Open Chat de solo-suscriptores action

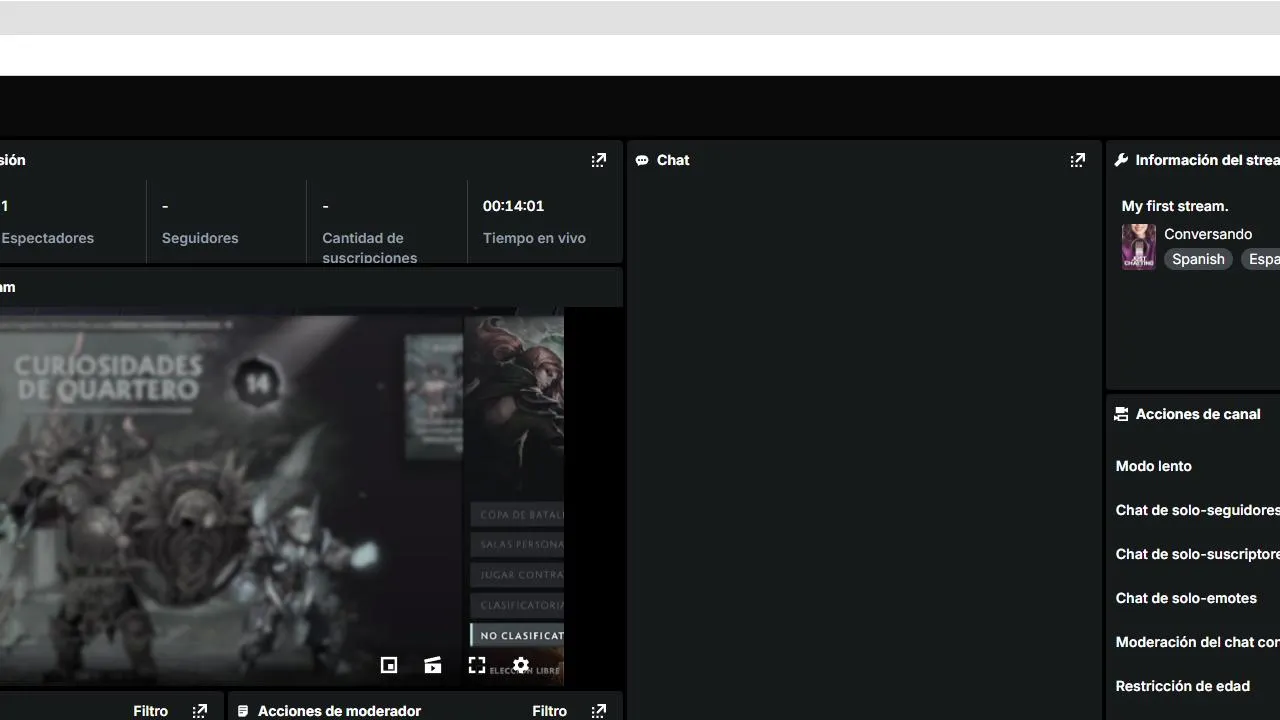tap(1198, 554)
